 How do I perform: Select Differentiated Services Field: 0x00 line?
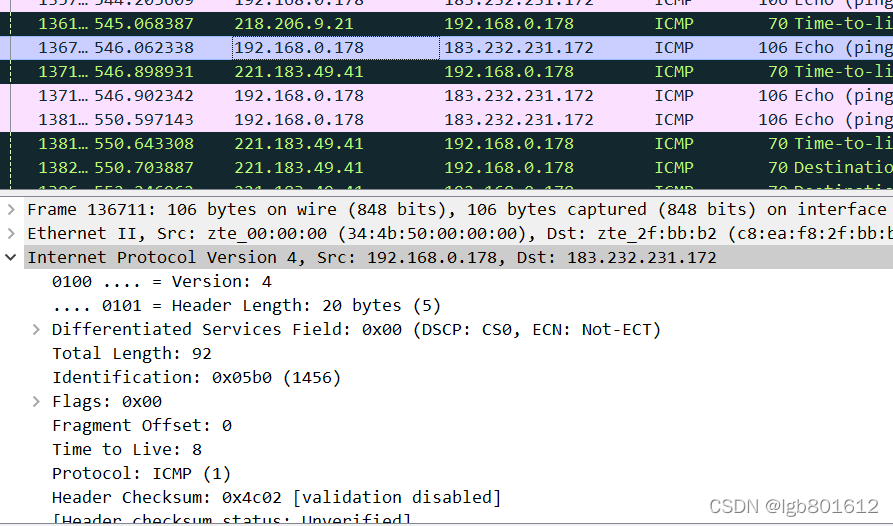pyautogui.click(x=356, y=330)
